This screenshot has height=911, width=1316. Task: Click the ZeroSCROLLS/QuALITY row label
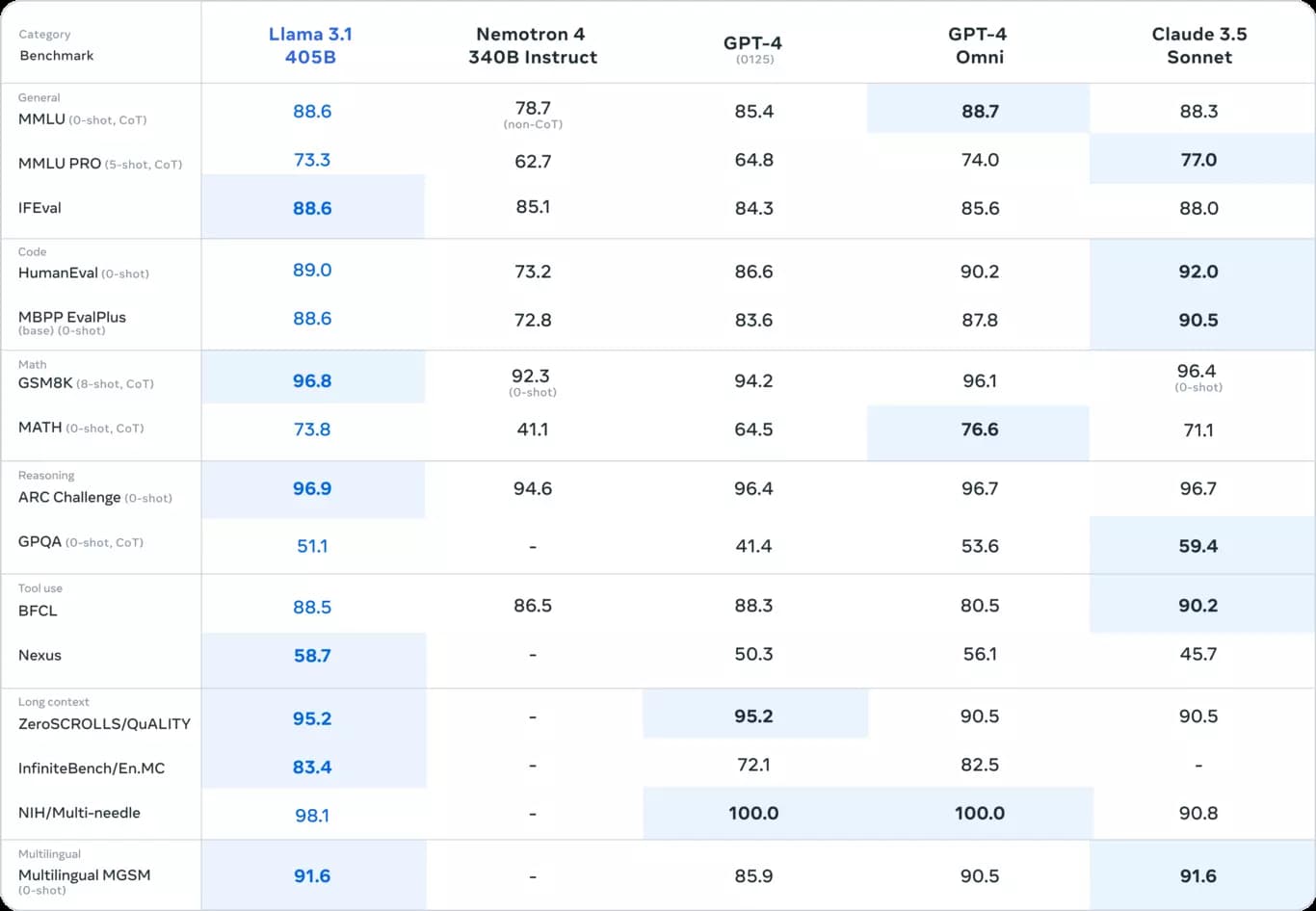click(104, 724)
